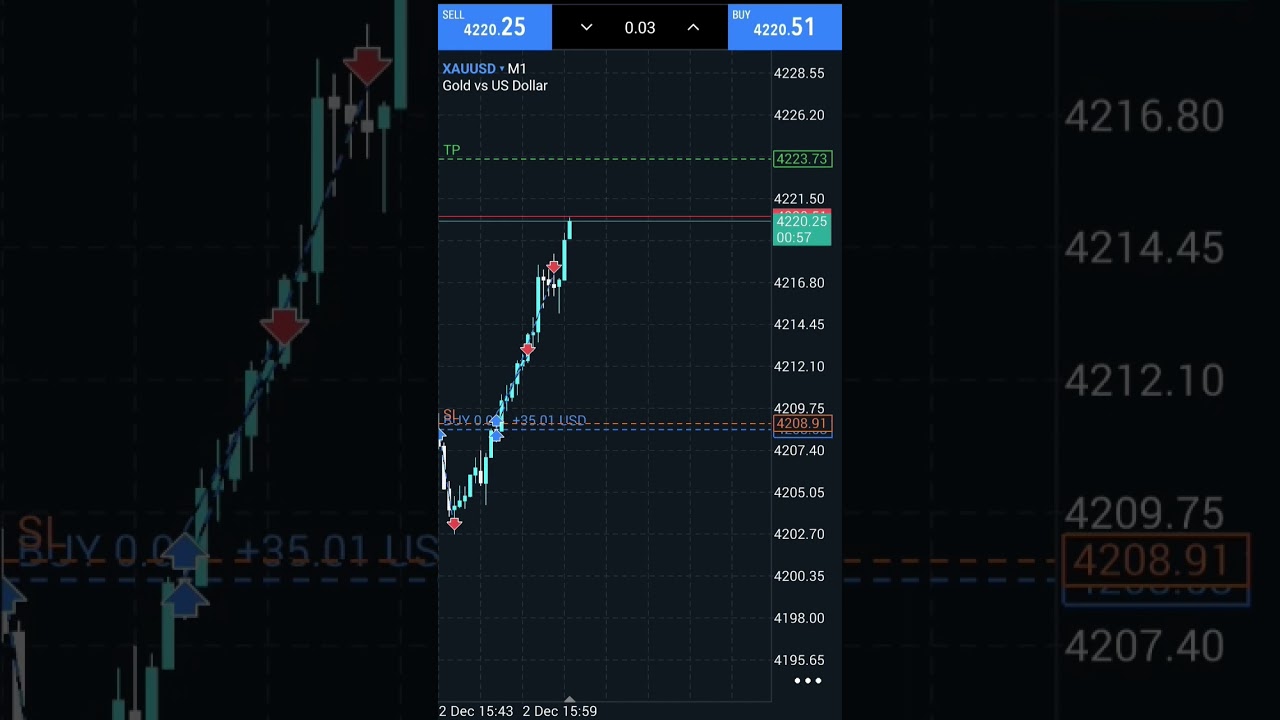
Task: Open the XAUUSD symbol dropdown
Action: point(473,68)
